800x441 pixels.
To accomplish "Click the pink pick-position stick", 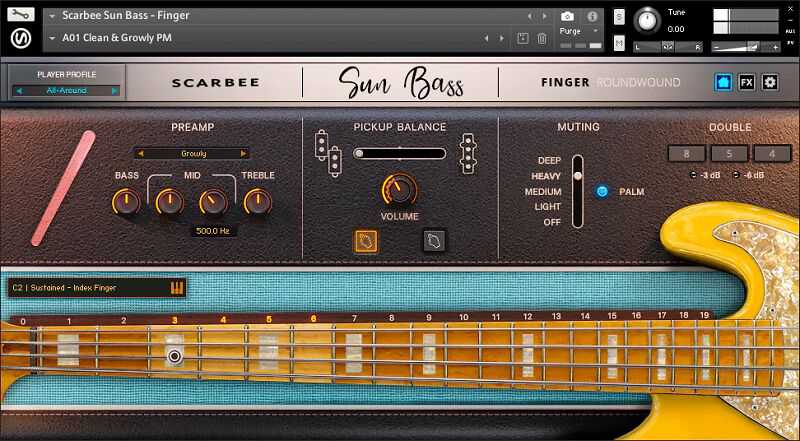I will pyautogui.click(x=63, y=189).
